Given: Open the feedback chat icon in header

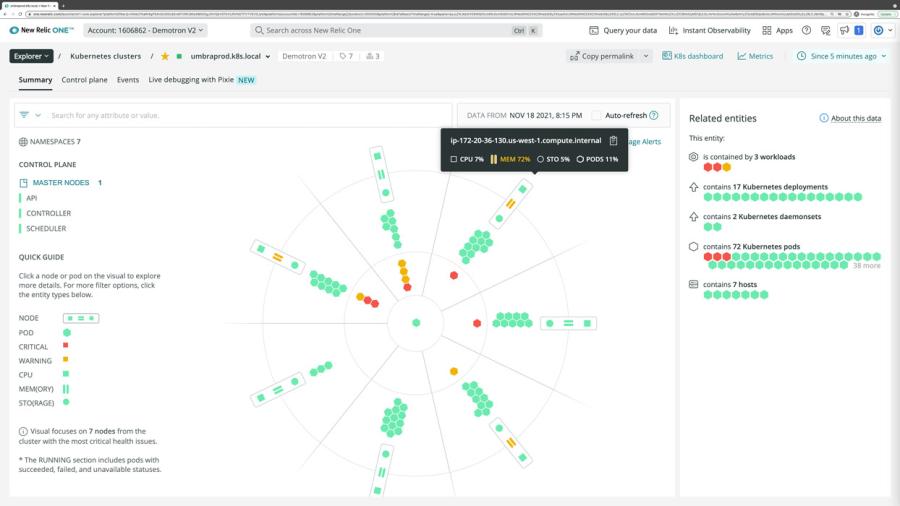Looking at the screenshot, I should (x=825, y=30).
